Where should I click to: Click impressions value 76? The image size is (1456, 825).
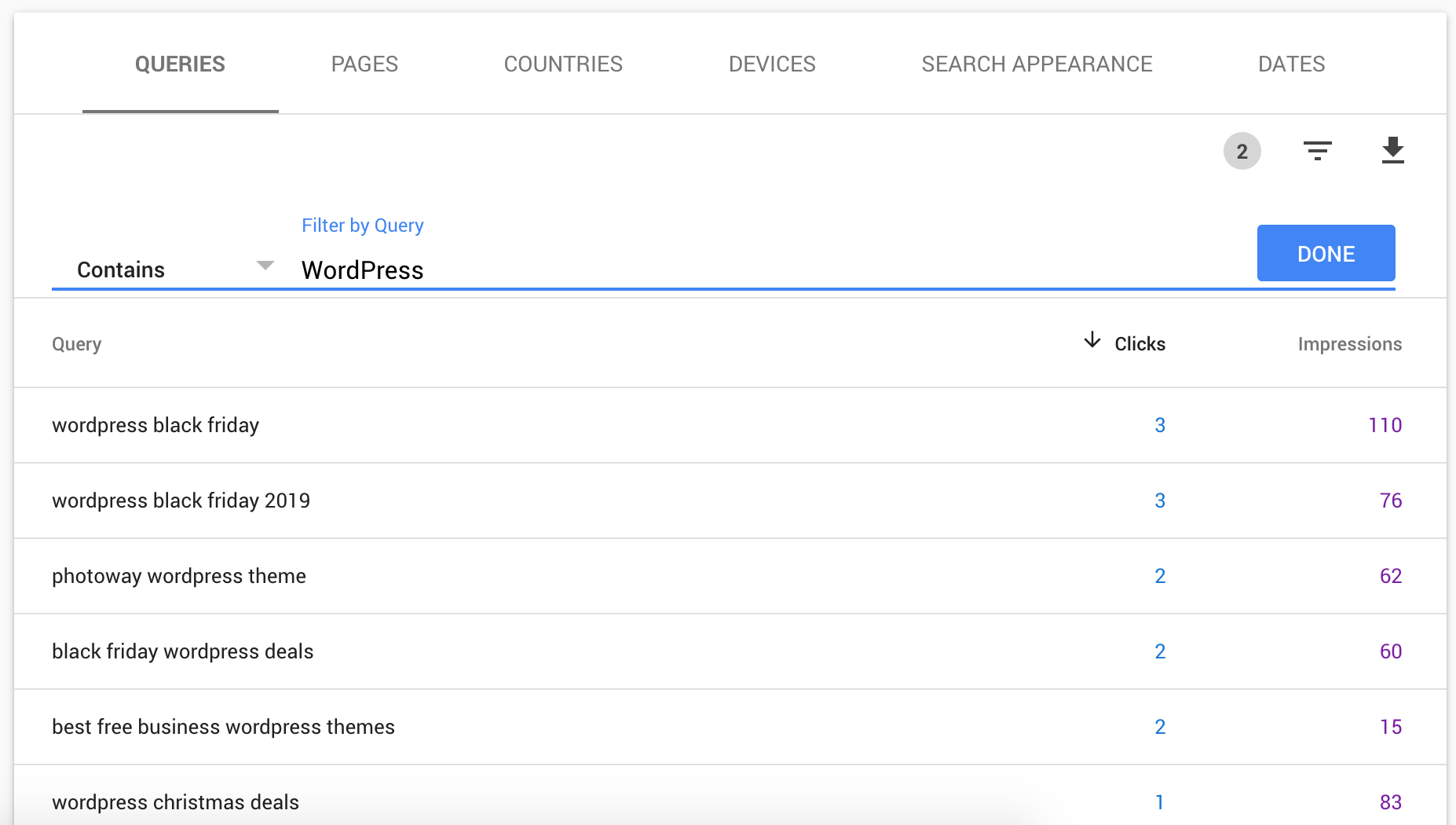1391,500
